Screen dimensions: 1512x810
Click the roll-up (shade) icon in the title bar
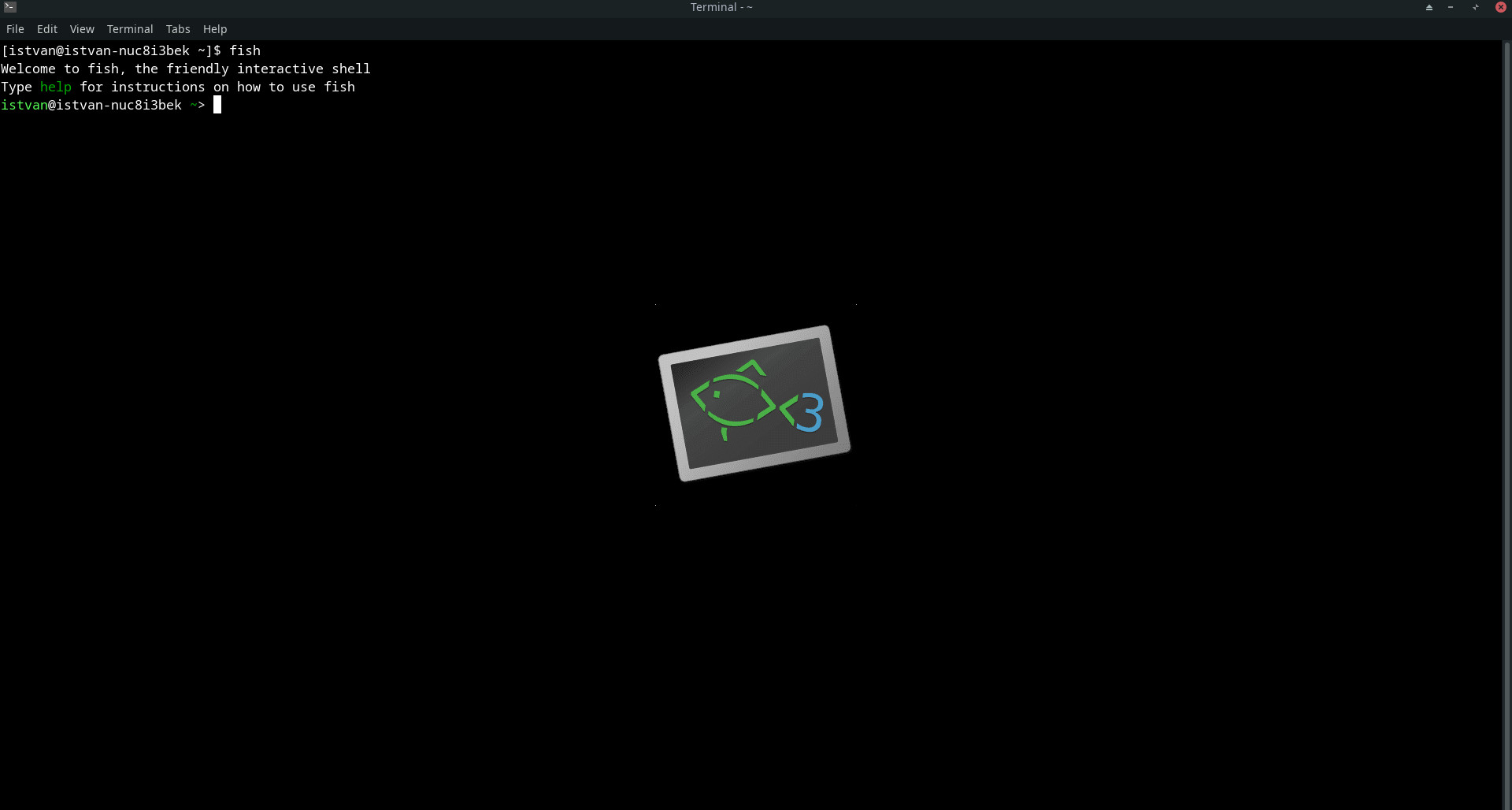pyautogui.click(x=1428, y=7)
